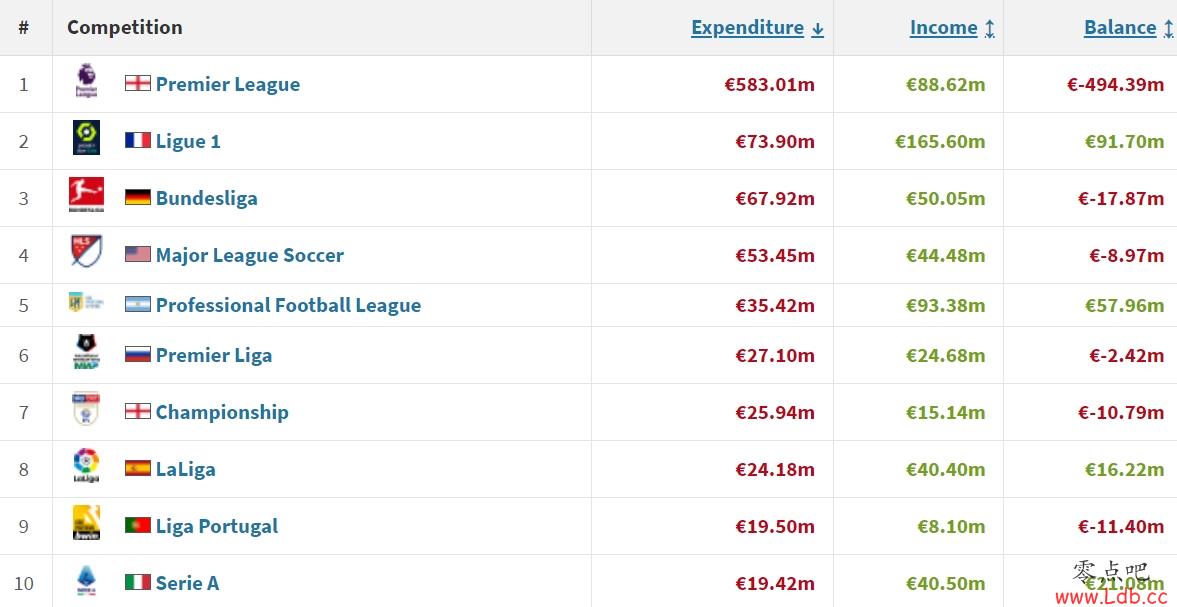The height and width of the screenshot is (607, 1177).
Task: Click the Bundesliga link text
Action: click(x=206, y=198)
